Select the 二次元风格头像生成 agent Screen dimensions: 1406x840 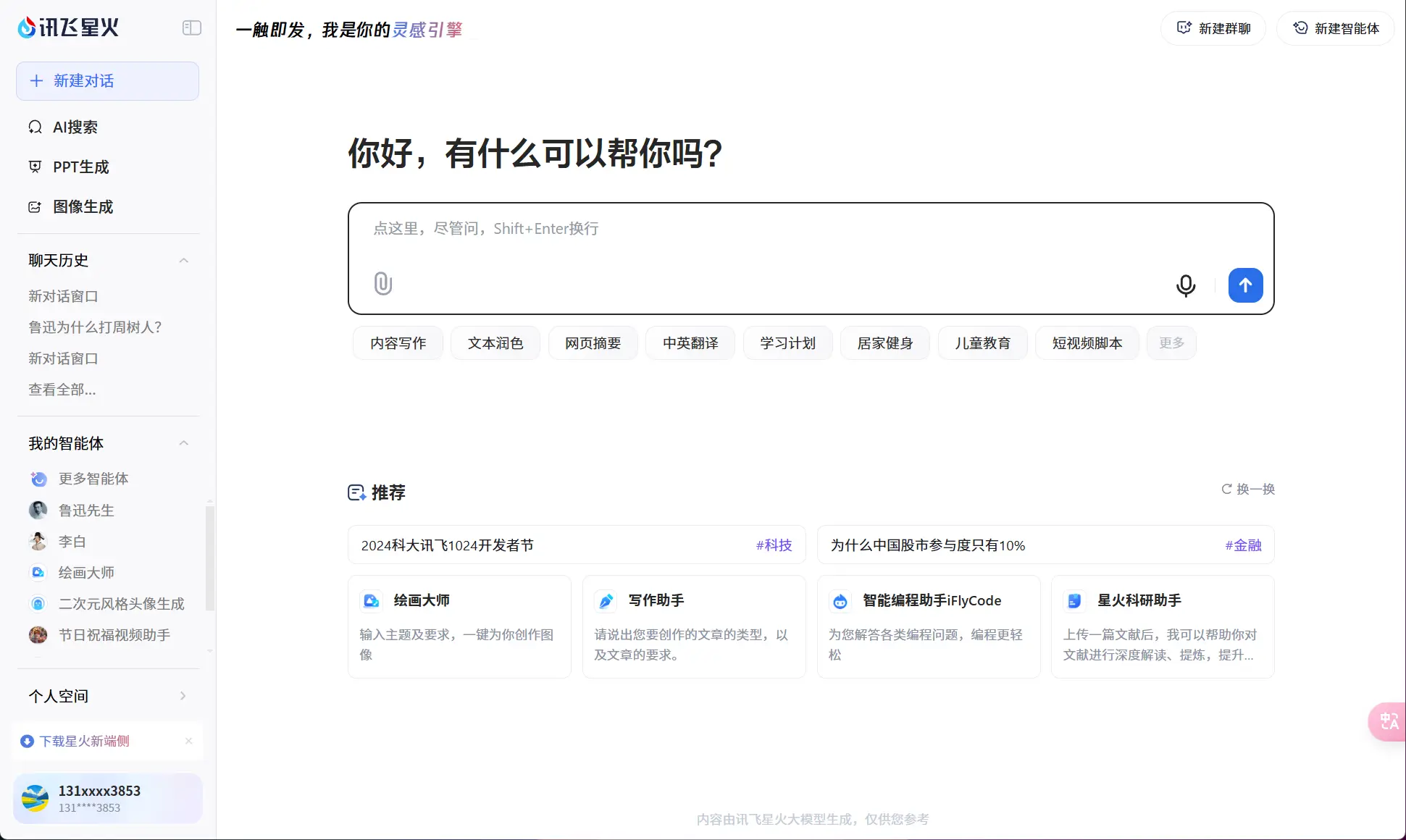[106, 604]
